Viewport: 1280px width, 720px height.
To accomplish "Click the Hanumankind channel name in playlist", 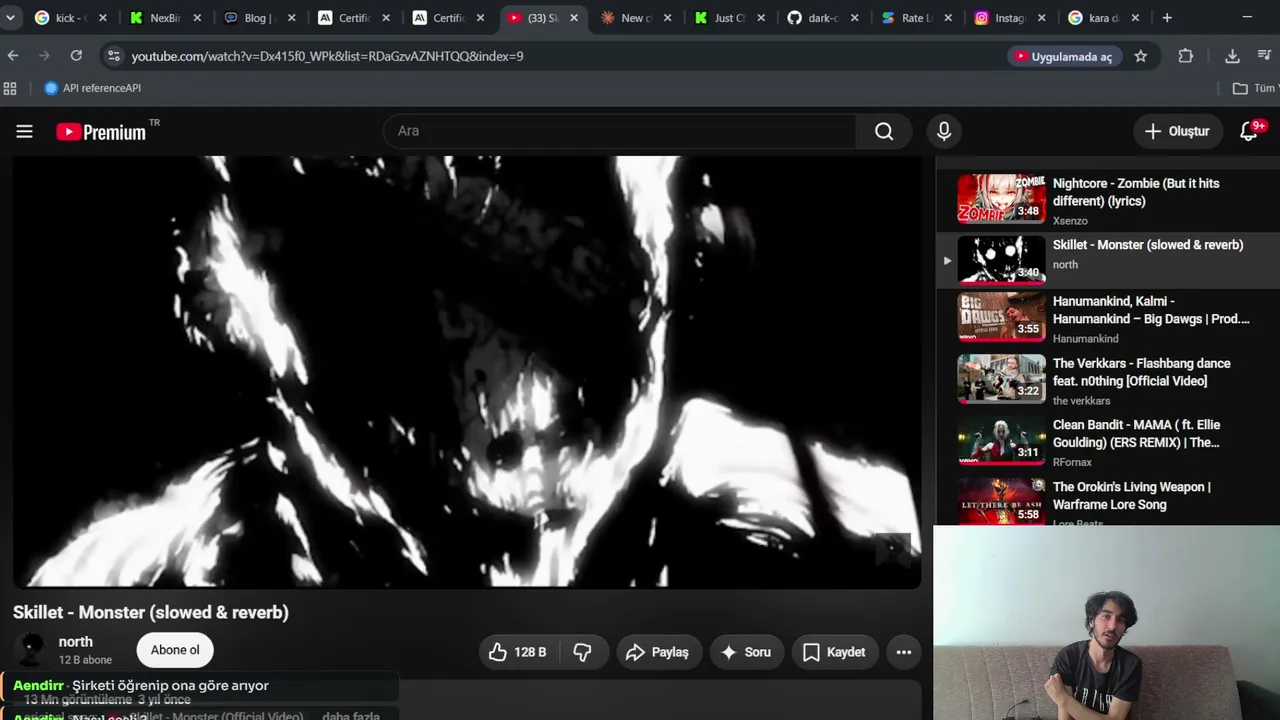I will click(1085, 339).
